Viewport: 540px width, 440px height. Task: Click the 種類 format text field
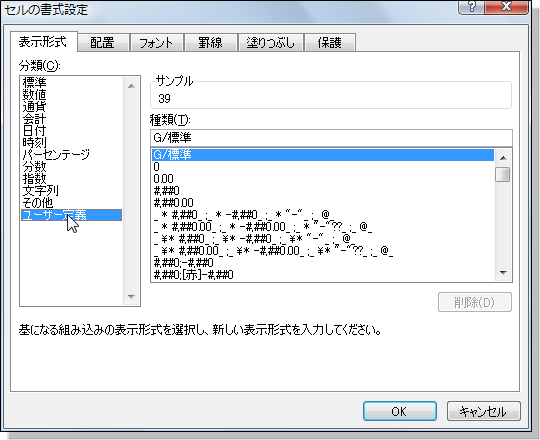tap(331, 138)
